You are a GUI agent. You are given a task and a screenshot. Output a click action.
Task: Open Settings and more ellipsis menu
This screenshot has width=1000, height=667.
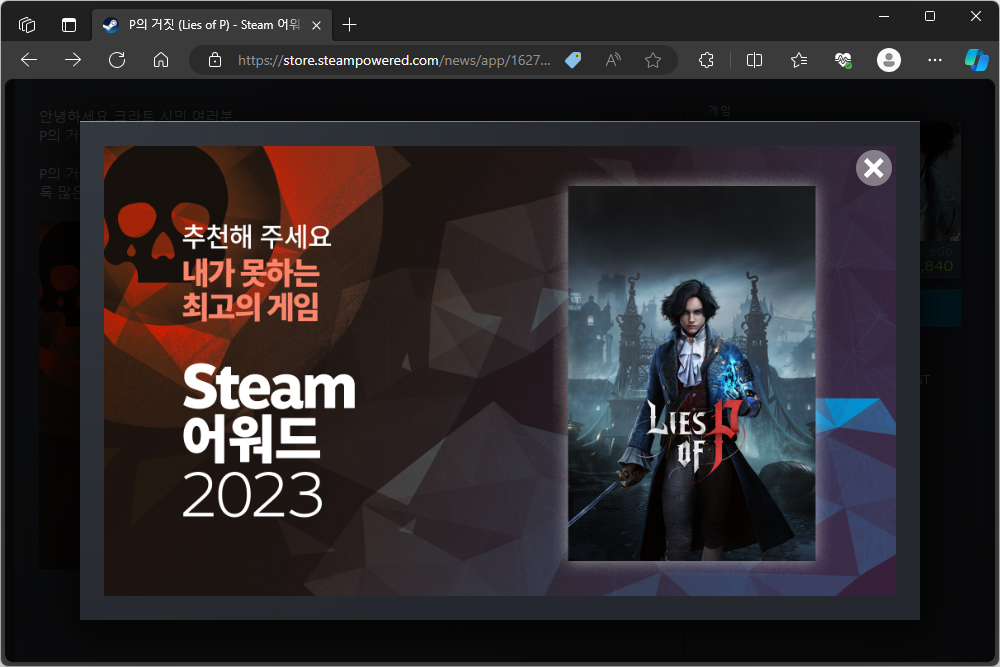934,60
